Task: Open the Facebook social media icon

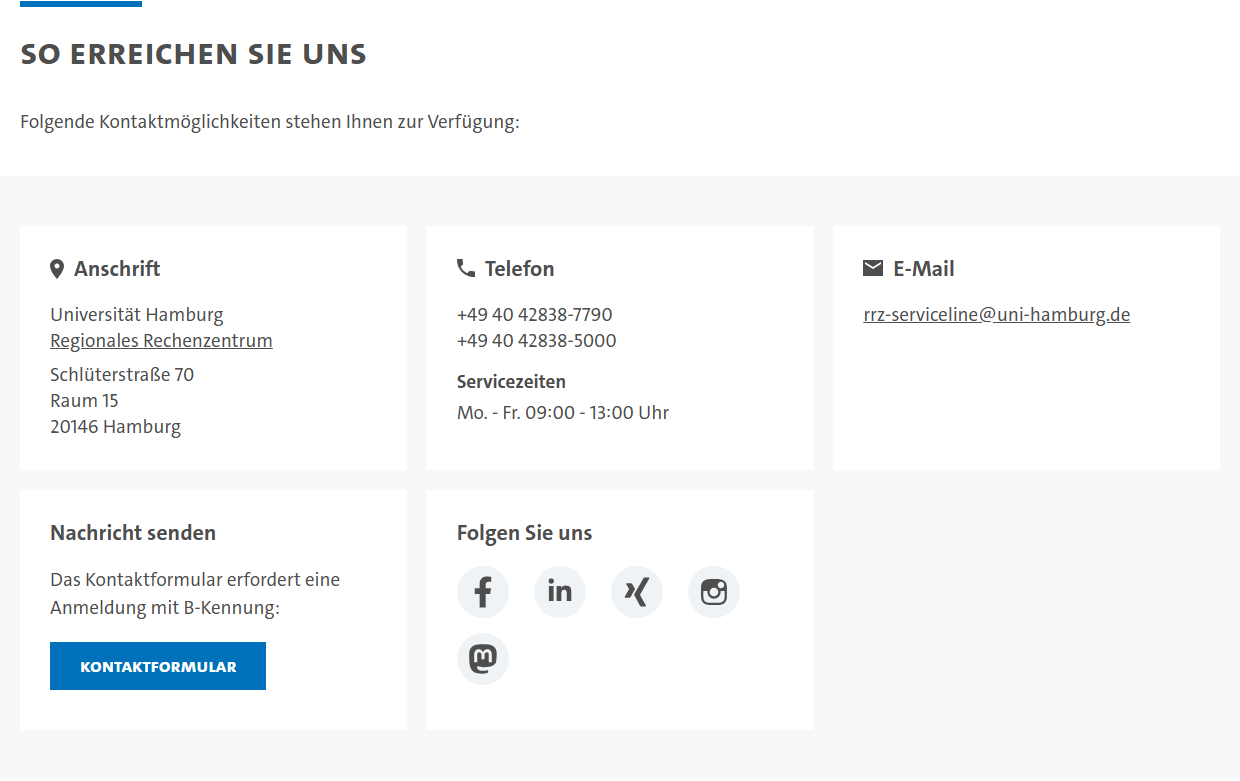Action: [483, 592]
